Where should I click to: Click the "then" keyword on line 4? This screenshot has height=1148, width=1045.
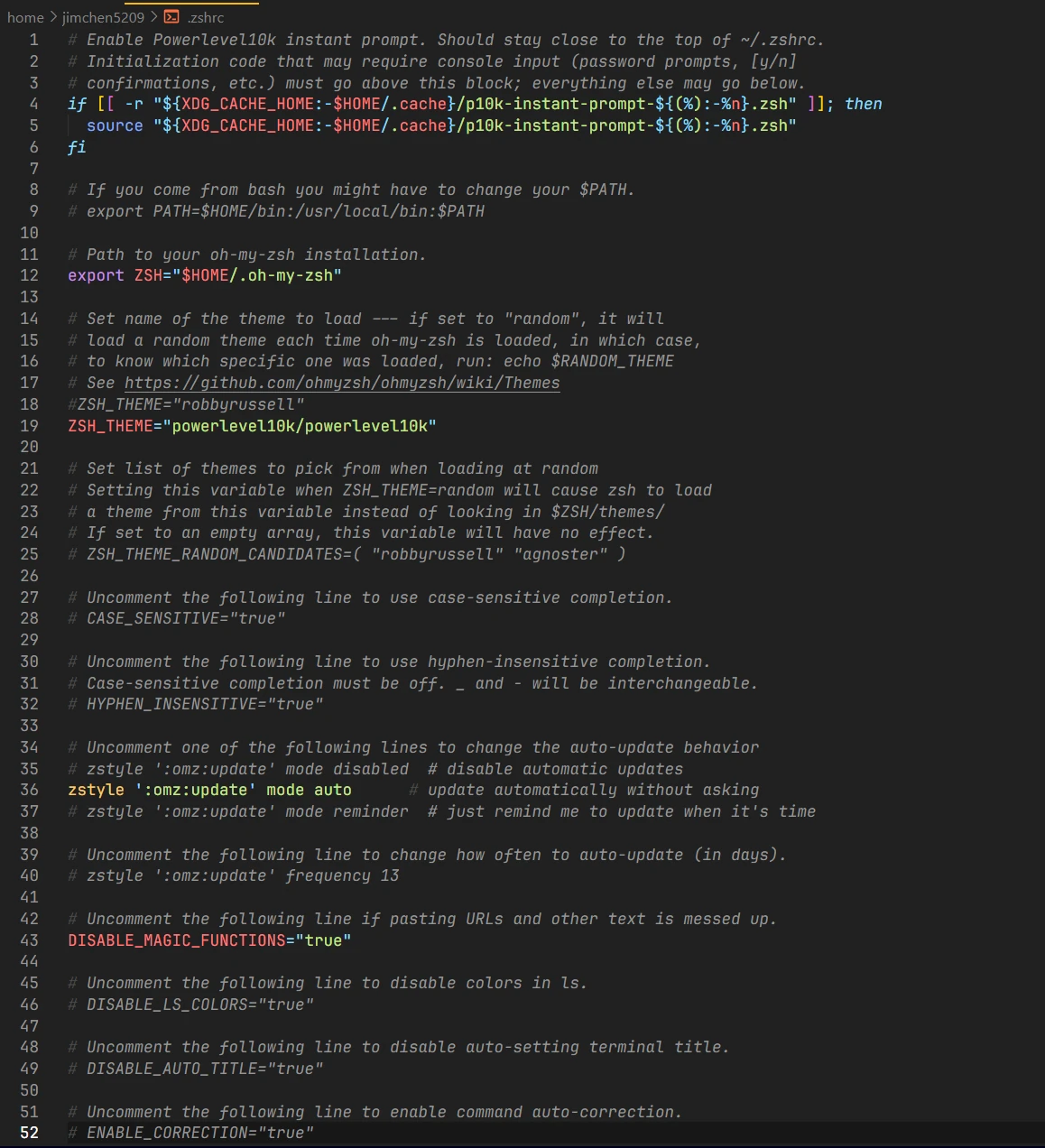(x=863, y=104)
